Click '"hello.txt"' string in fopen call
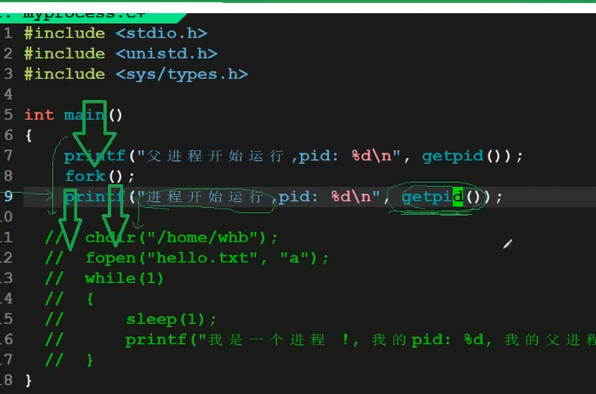This screenshot has height=394, width=596. [202, 258]
